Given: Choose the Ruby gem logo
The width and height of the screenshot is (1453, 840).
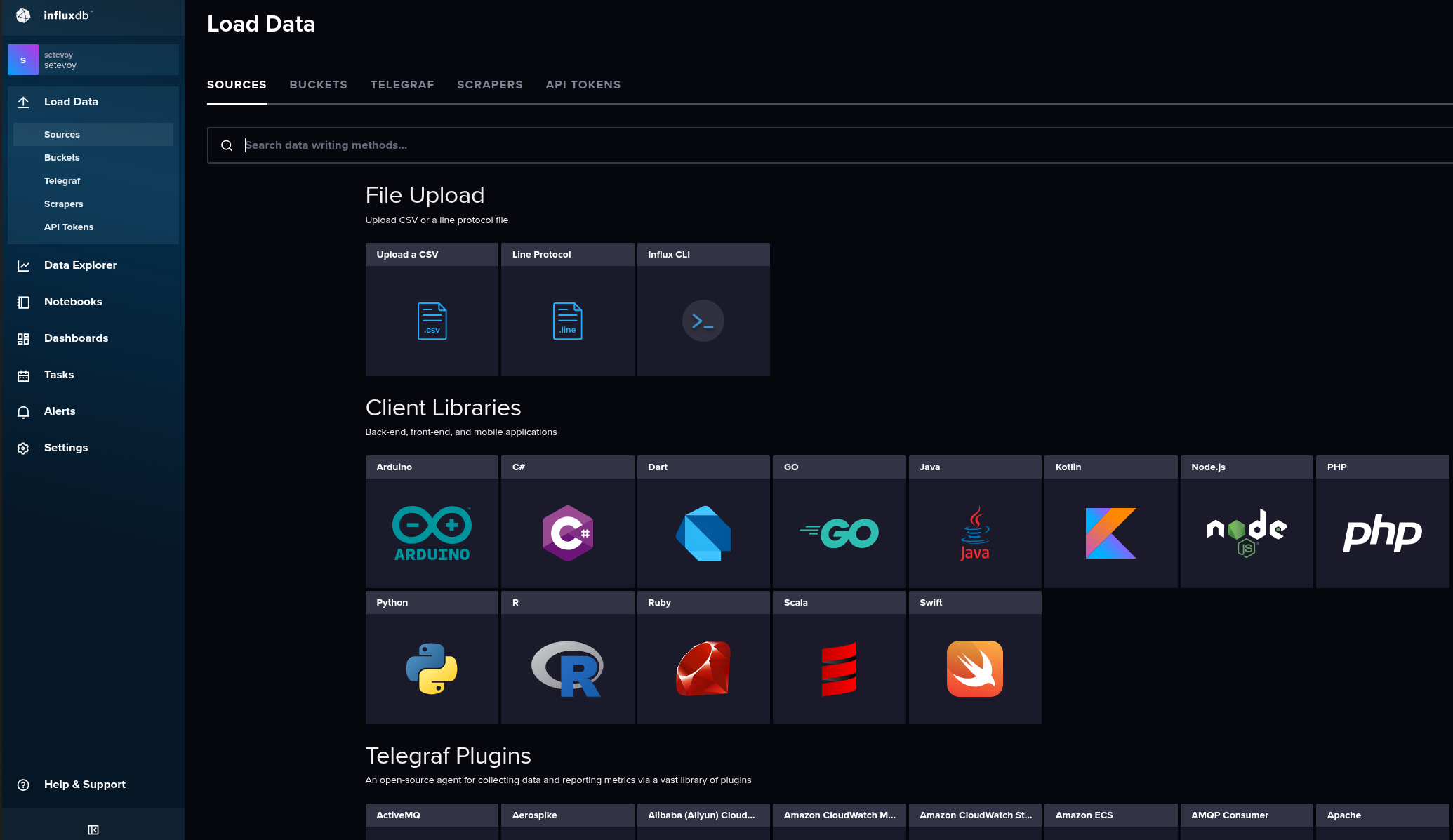Looking at the screenshot, I should click(x=703, y=669).
